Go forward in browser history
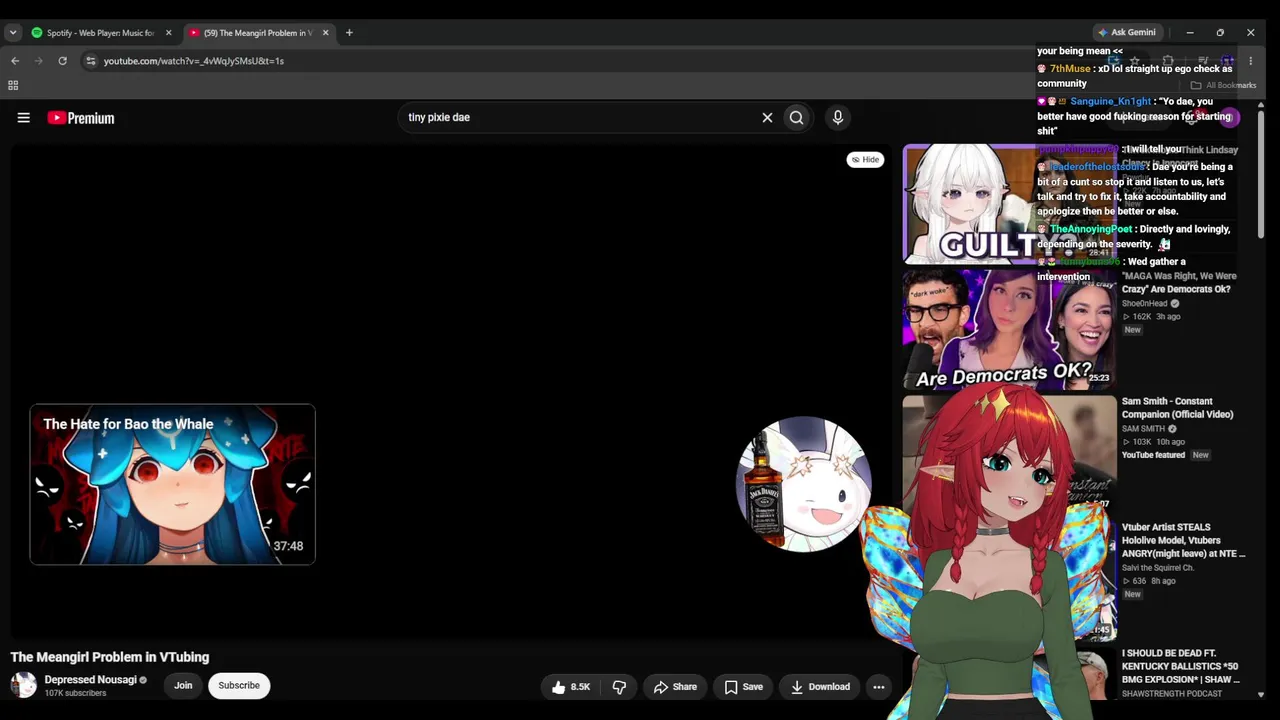Viewport: 1280px width, 720px height. coord(39,61)
